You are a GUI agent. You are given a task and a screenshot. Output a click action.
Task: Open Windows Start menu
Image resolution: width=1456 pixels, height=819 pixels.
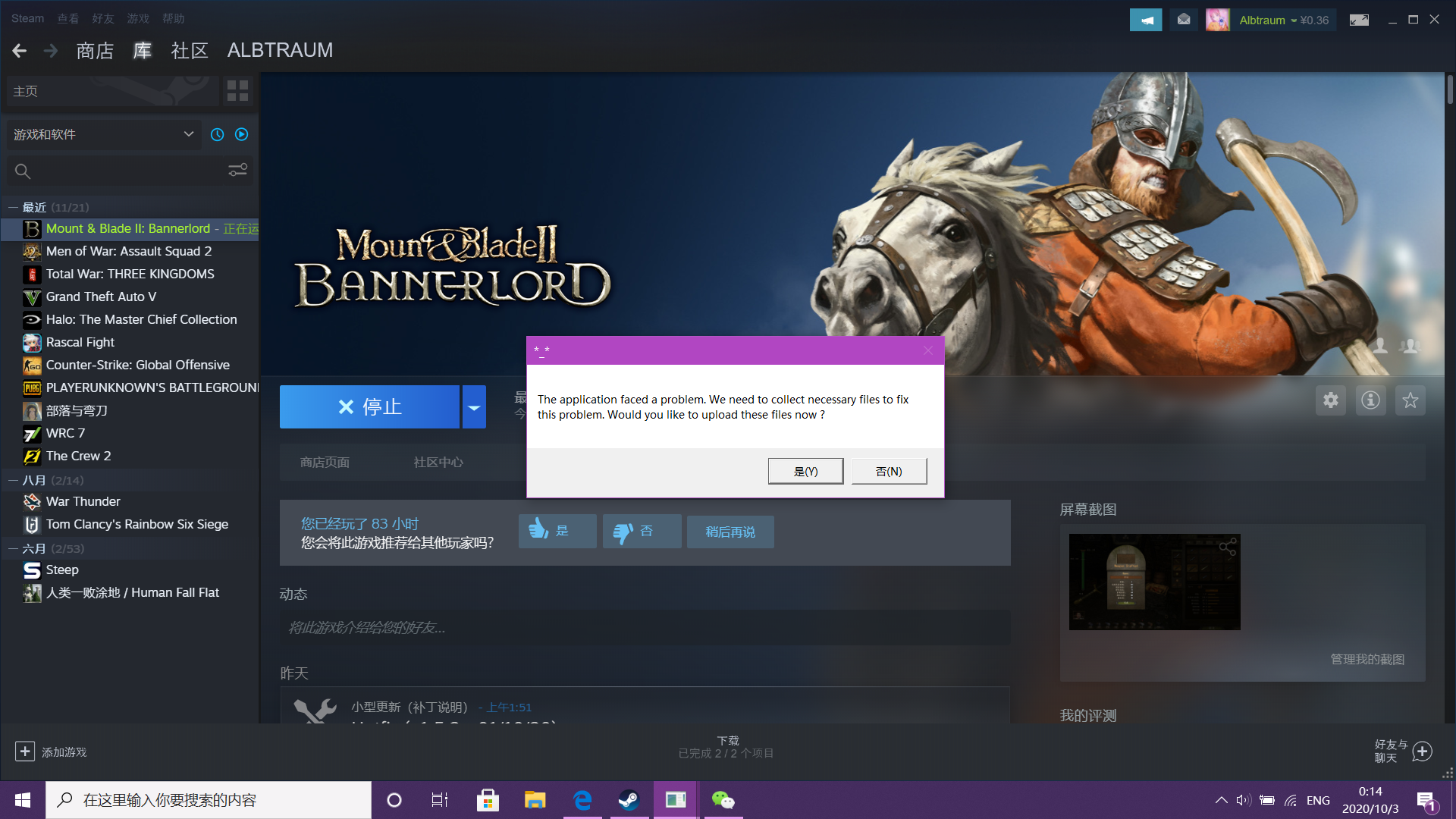(x=23, y=800)
